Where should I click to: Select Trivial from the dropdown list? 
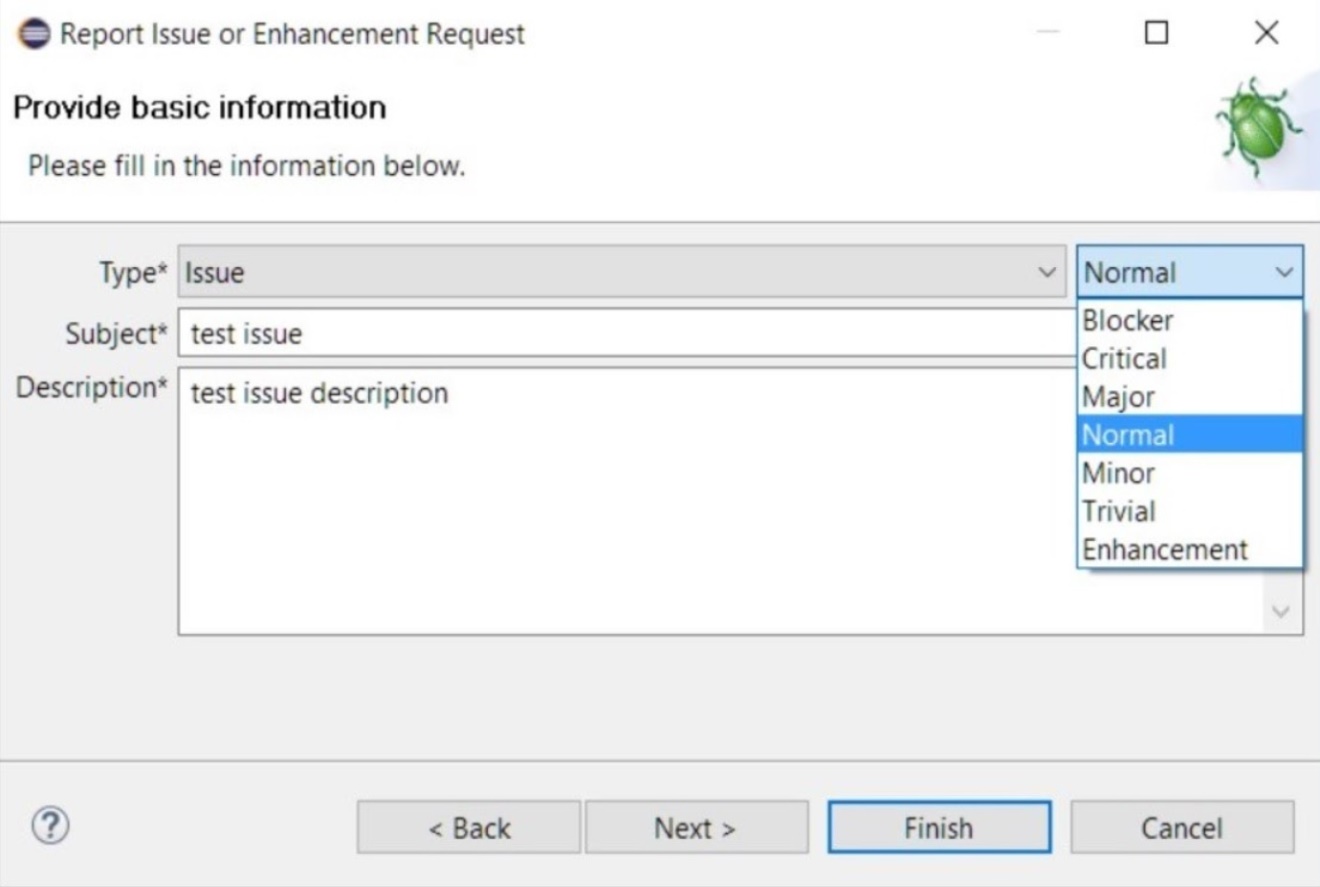point(1190,511)
